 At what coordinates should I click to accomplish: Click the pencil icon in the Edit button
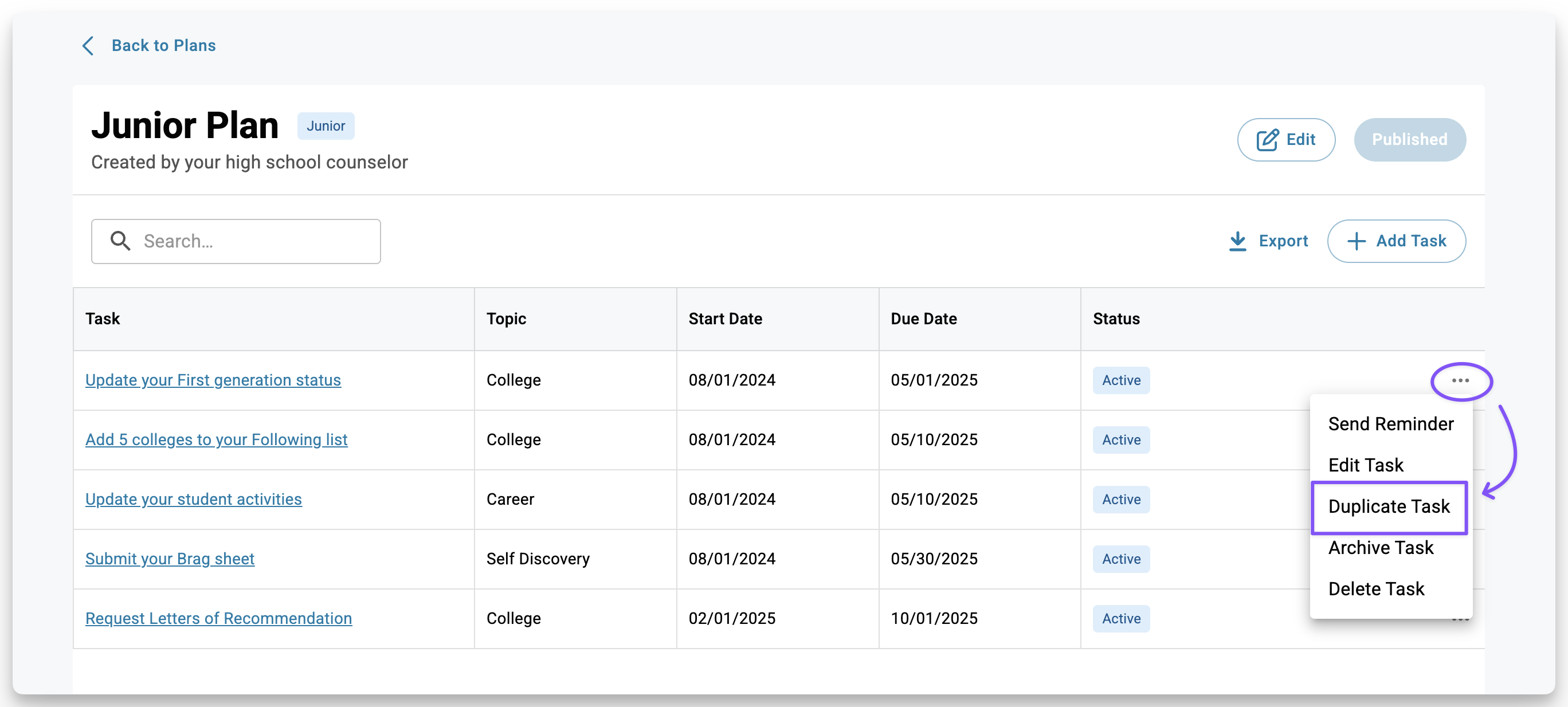[x=1267, y=140]
